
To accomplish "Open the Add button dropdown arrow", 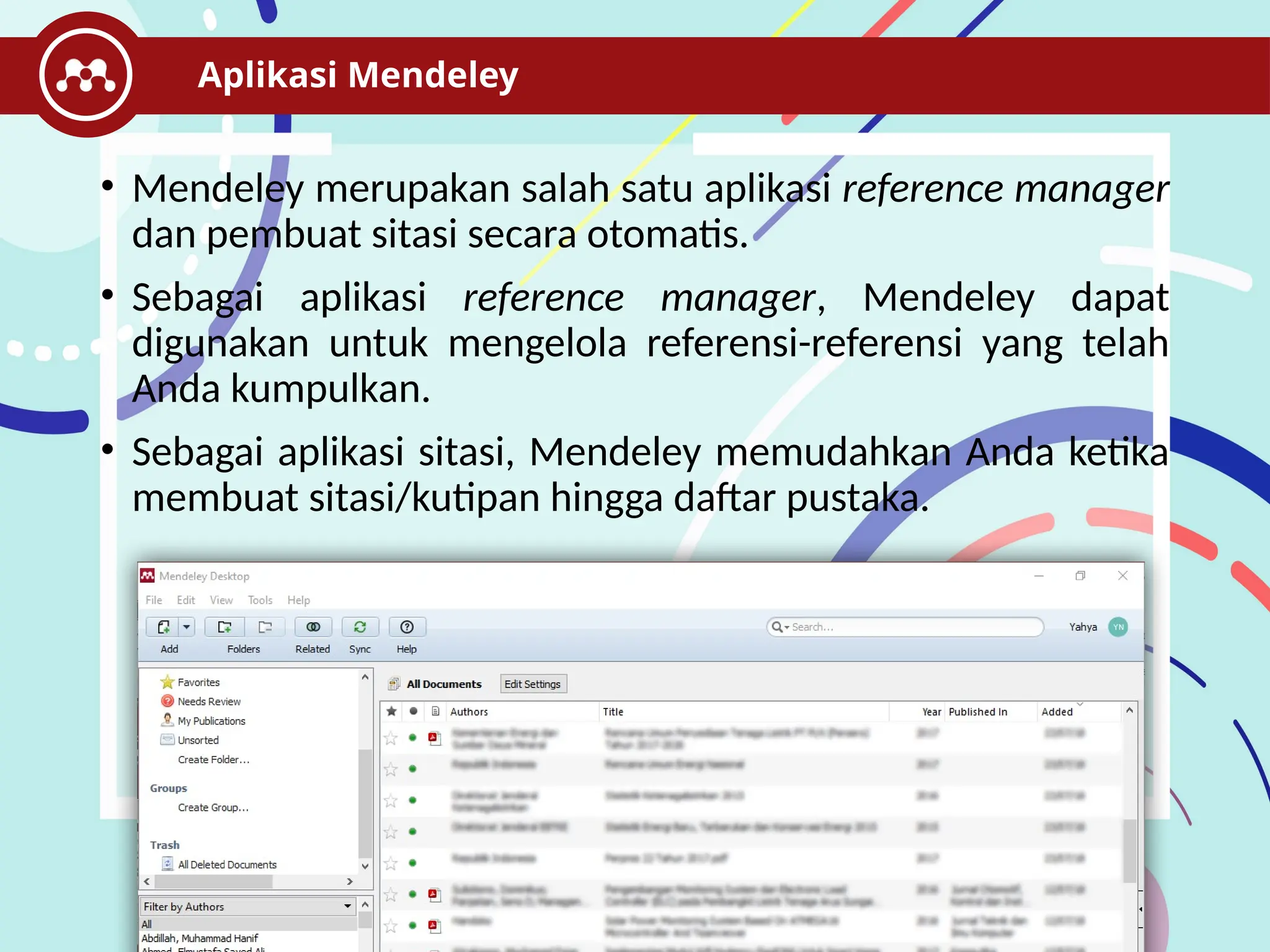I will click(x=187, y=627).
